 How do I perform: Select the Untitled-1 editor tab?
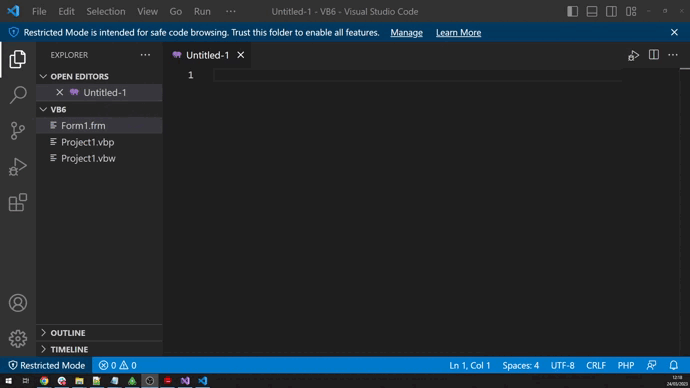point(207,55)
